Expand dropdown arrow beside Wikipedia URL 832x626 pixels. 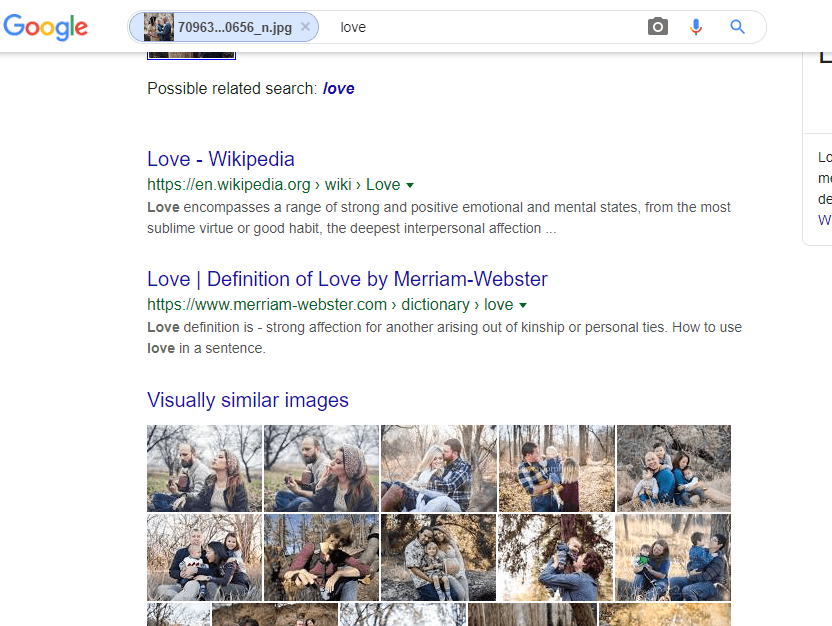point(410,185)
